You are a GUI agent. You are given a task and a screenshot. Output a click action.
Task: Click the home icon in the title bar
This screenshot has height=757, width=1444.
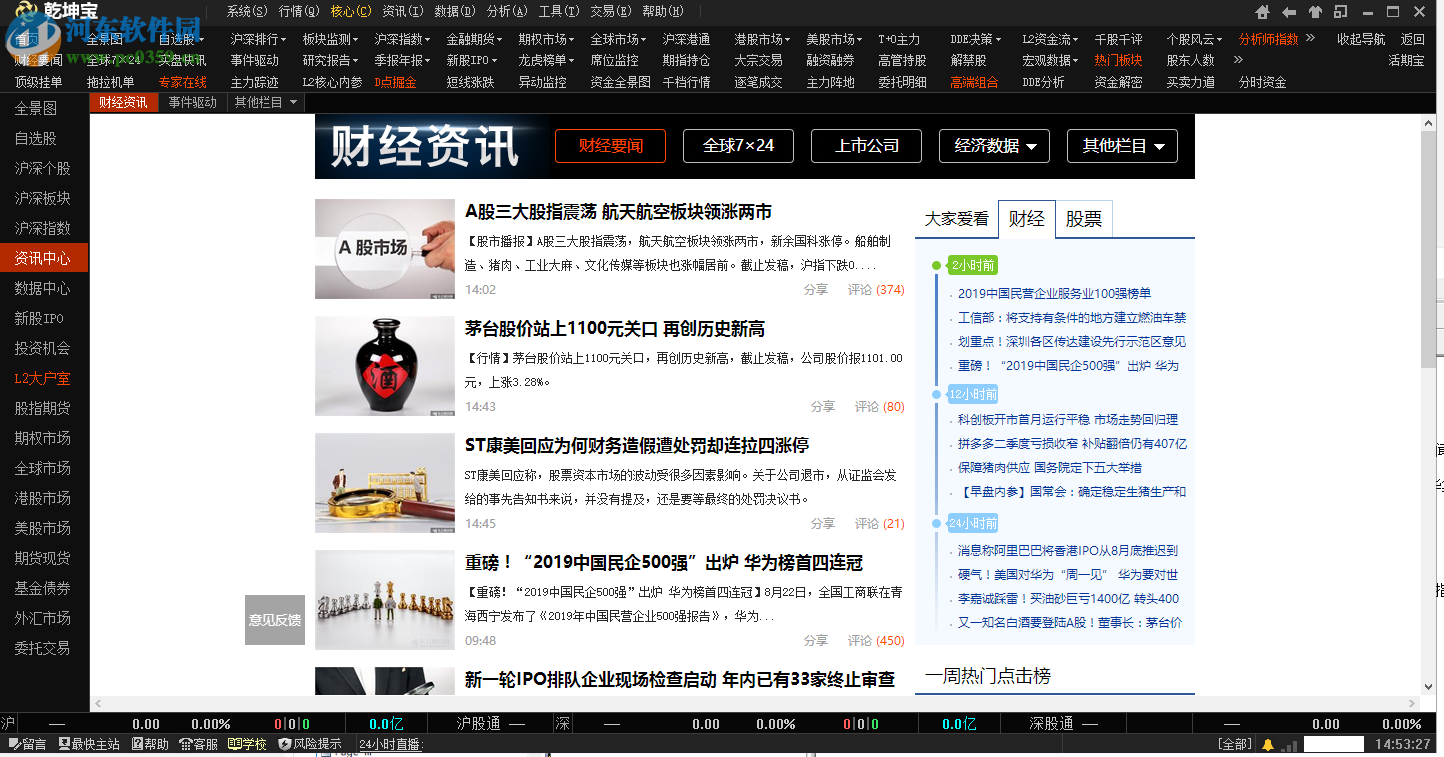pyautogui.click(x=1263, y=12)
